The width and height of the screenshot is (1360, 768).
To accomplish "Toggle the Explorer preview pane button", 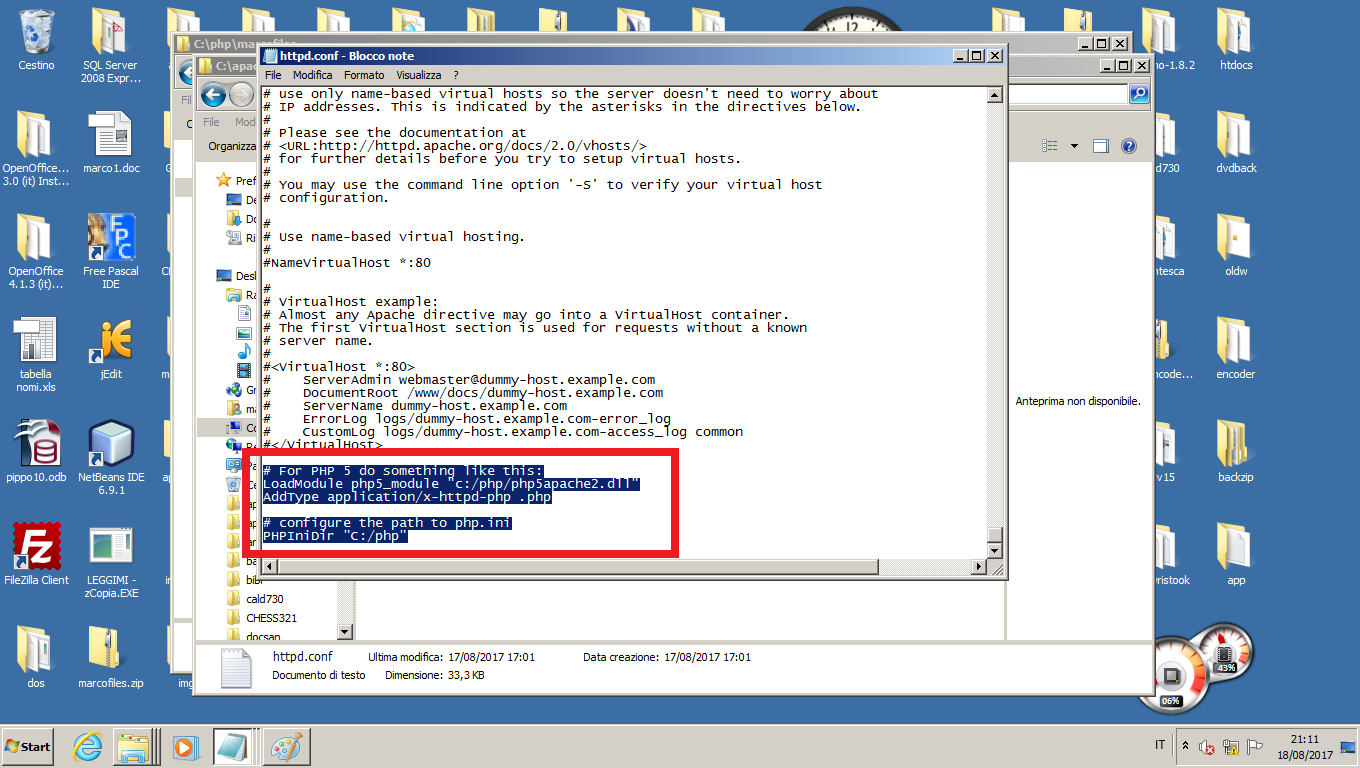I will (1101, 146).
